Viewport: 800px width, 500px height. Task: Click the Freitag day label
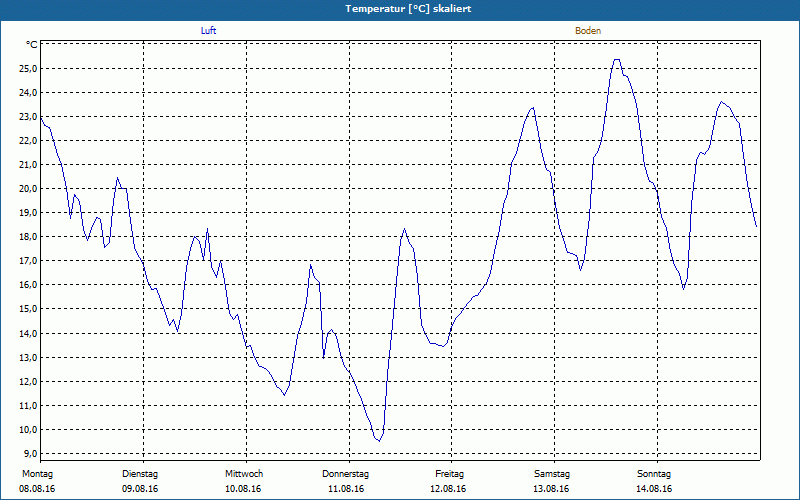[449, 474]
